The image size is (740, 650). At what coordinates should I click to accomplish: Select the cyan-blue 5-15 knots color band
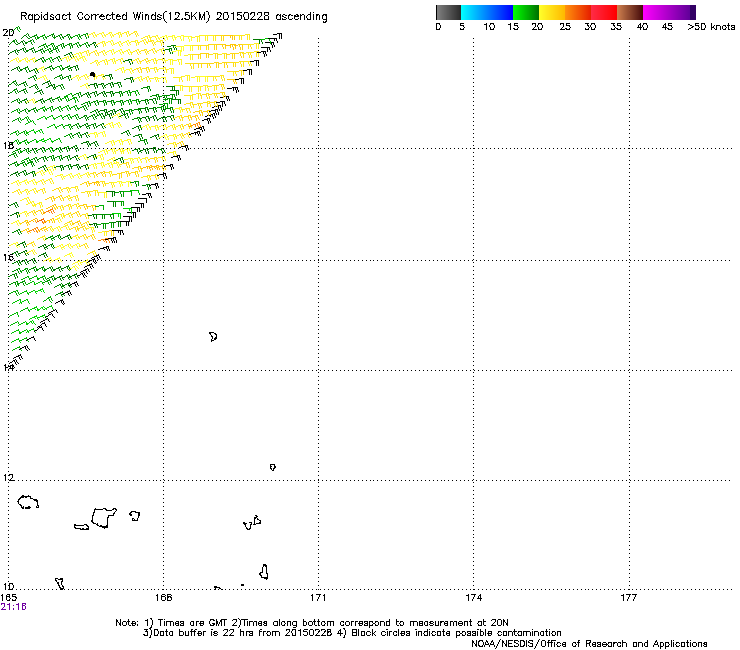(487, 12)
